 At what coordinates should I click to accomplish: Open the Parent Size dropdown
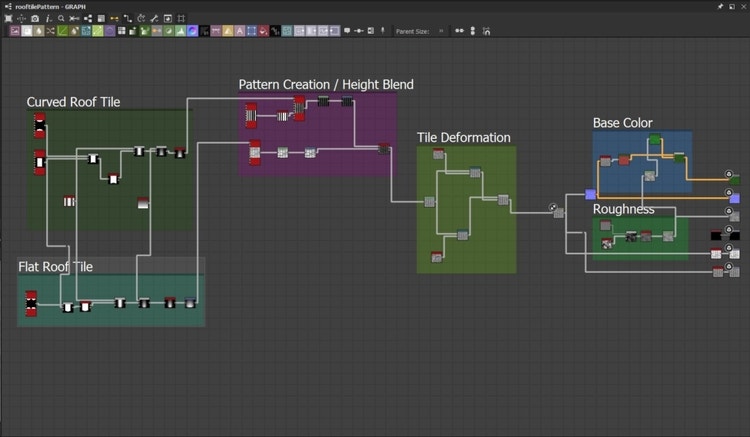[441, 31]
